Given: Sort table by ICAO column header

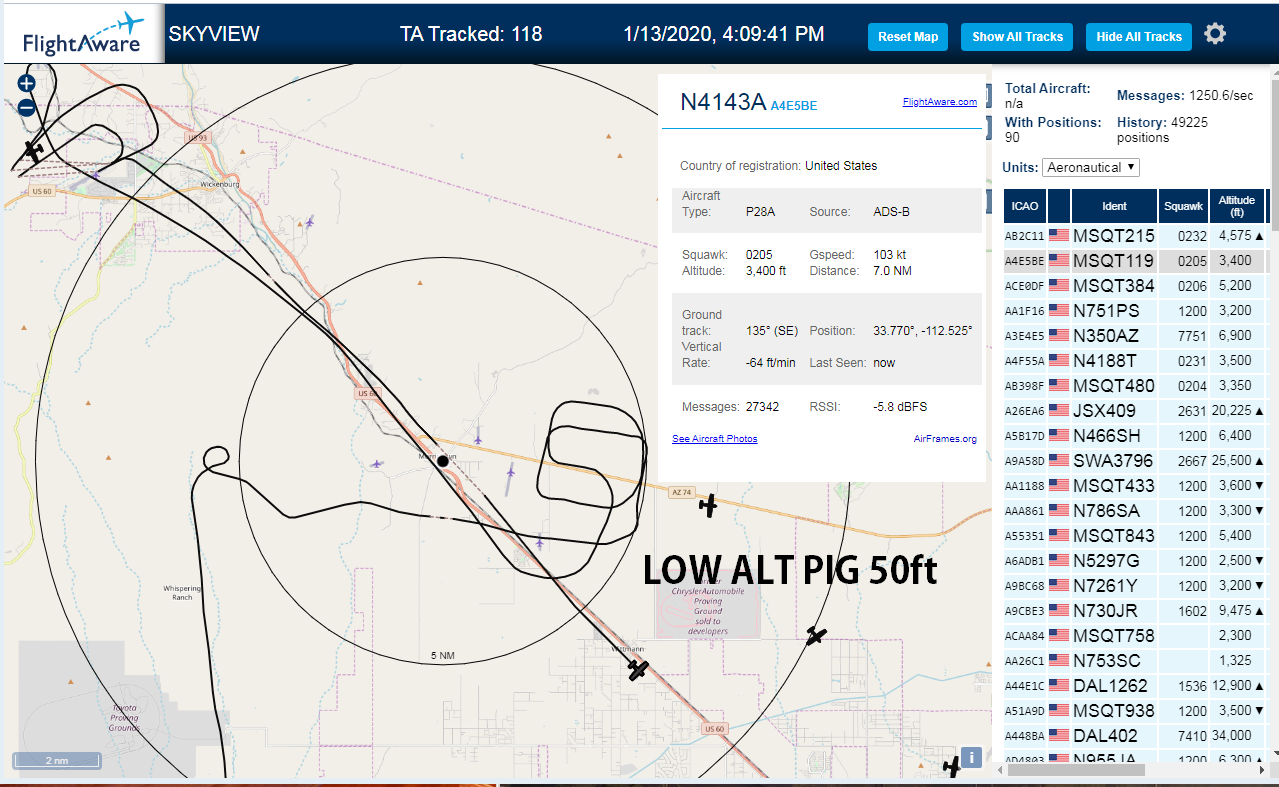Looking at the screenshot, I should (x=1024, y=206).
